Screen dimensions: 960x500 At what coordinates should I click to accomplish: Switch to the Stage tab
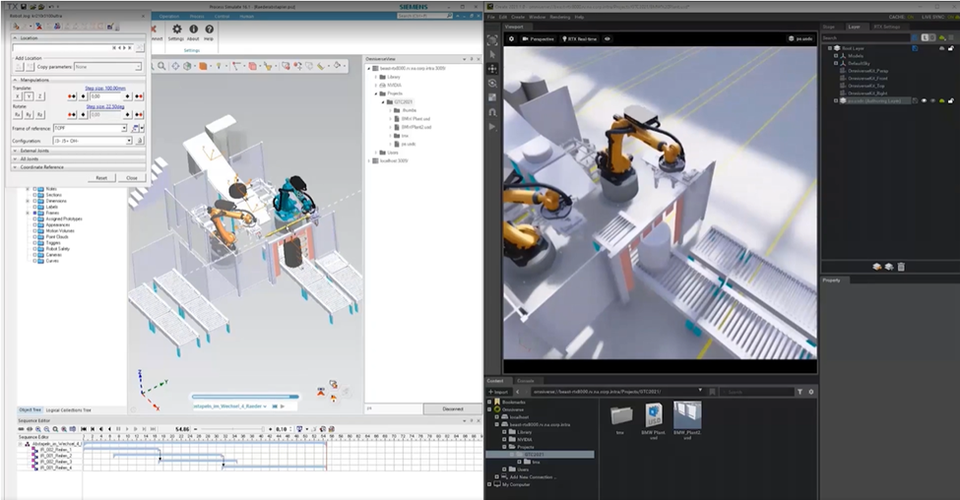(x=828, y=27)
